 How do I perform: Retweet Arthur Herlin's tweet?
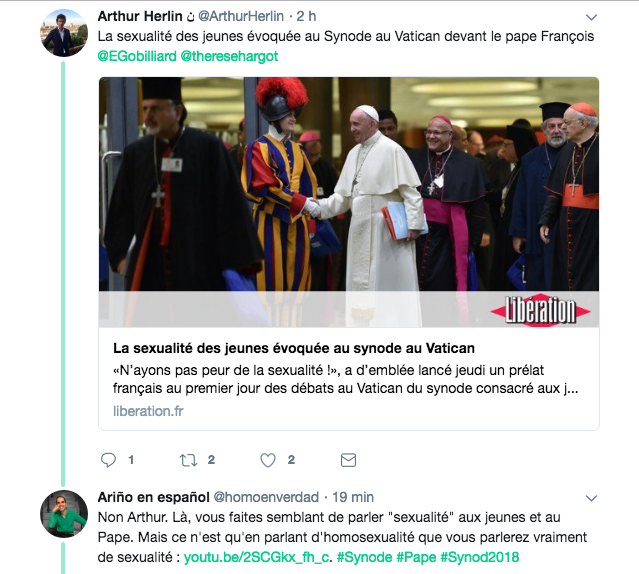(189, 460)
